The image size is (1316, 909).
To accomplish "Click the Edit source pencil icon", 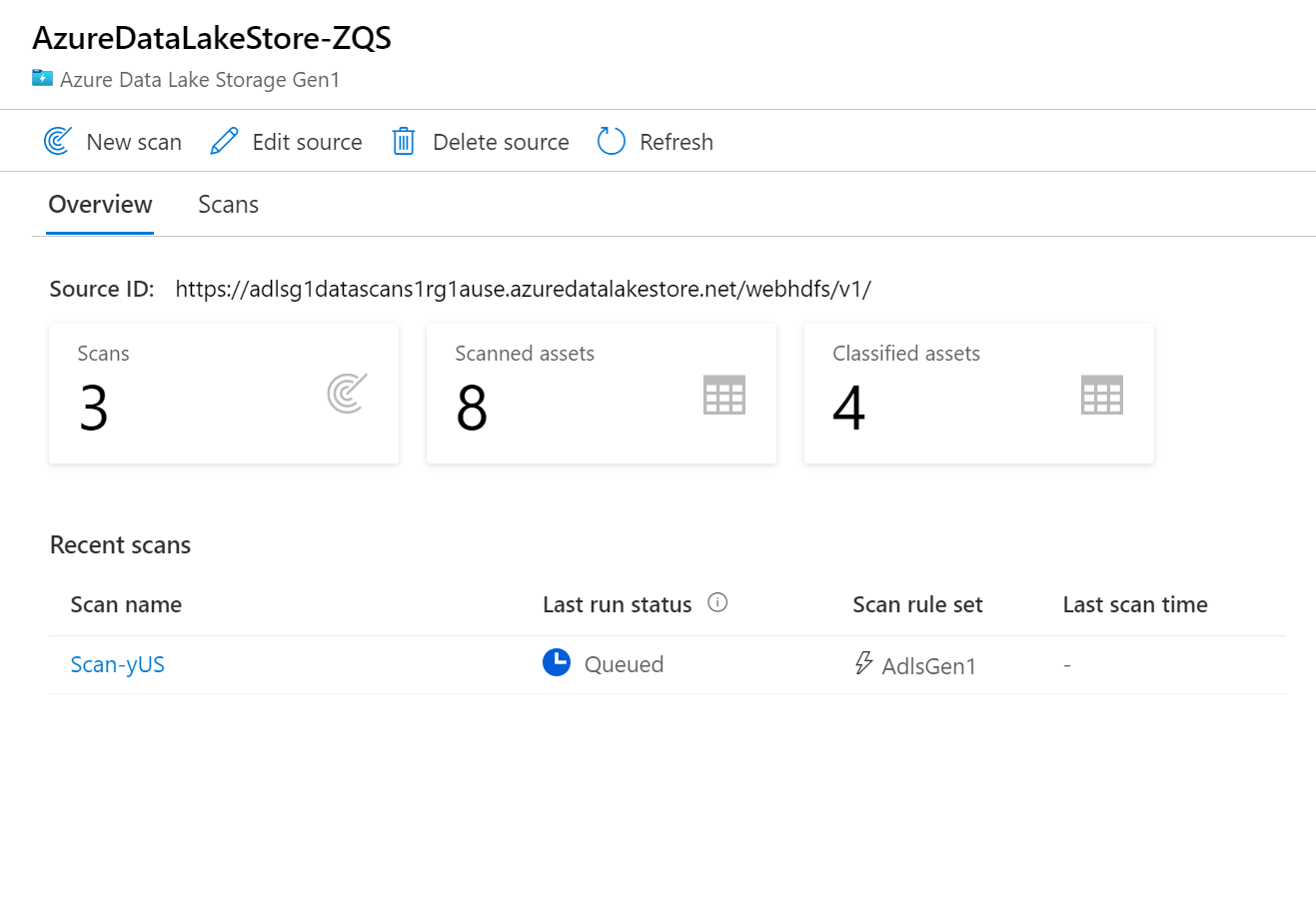I will (224, 141).
